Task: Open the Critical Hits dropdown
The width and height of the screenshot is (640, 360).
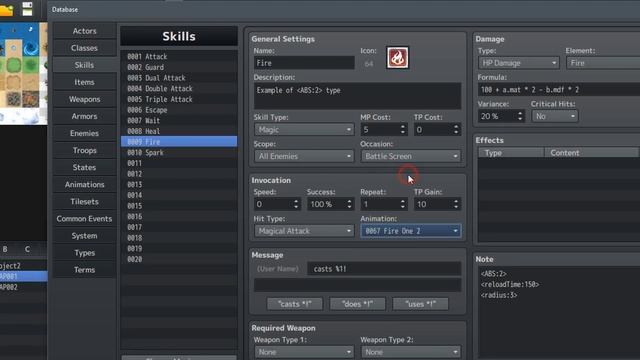Action: coord(555,116)
